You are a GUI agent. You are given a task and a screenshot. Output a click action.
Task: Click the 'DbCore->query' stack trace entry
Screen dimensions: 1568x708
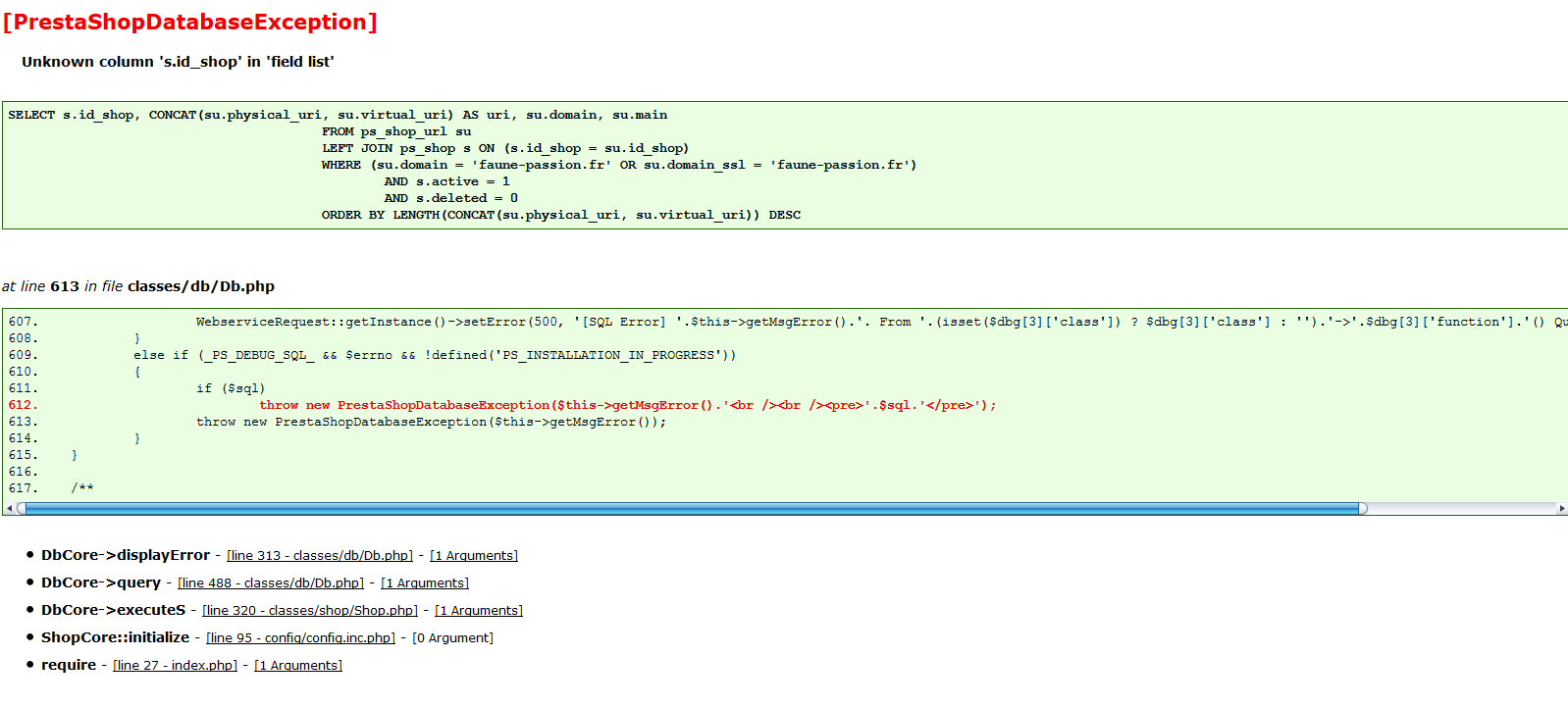[101, 582]
